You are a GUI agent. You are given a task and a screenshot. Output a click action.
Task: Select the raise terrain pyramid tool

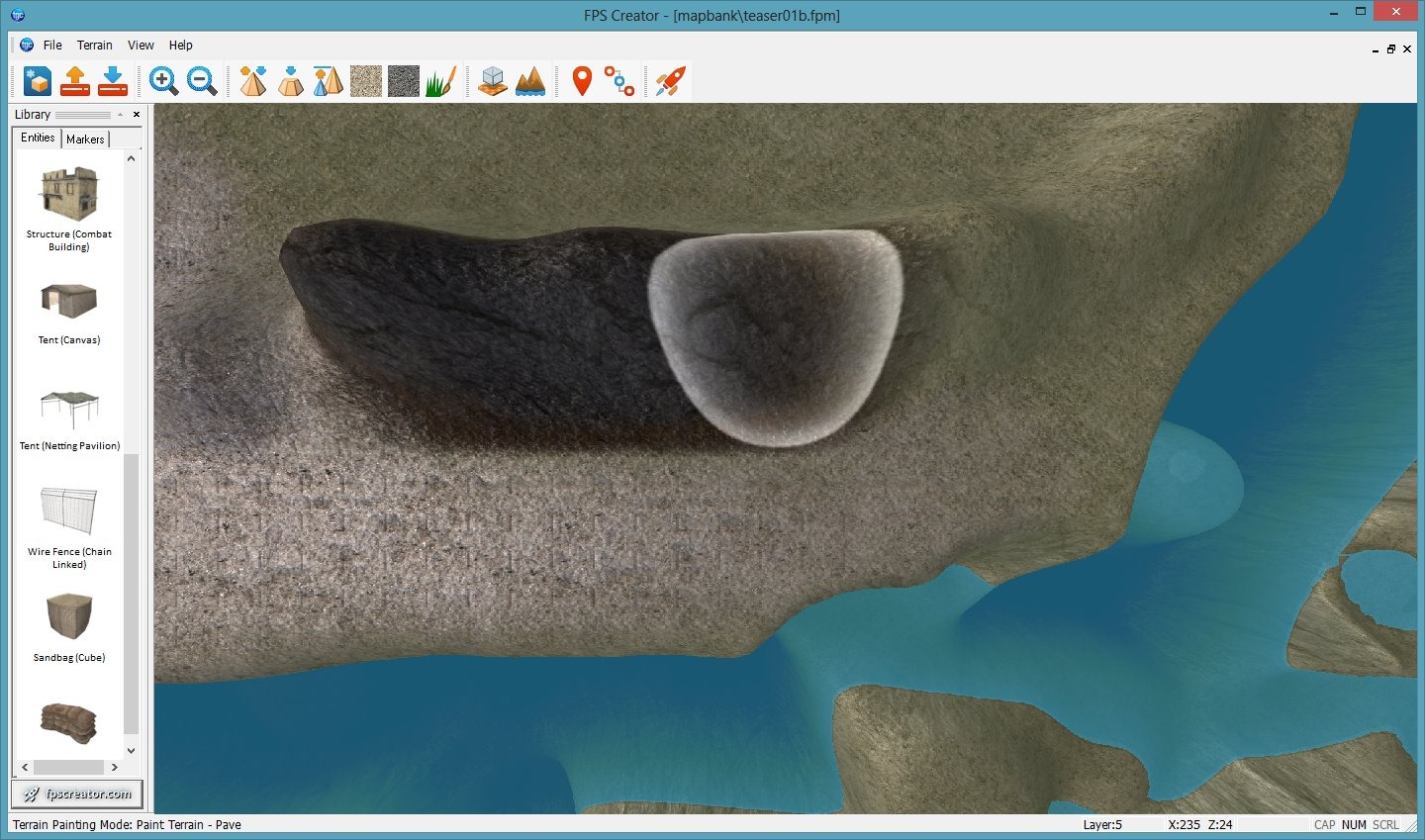(x=253, y=81)
